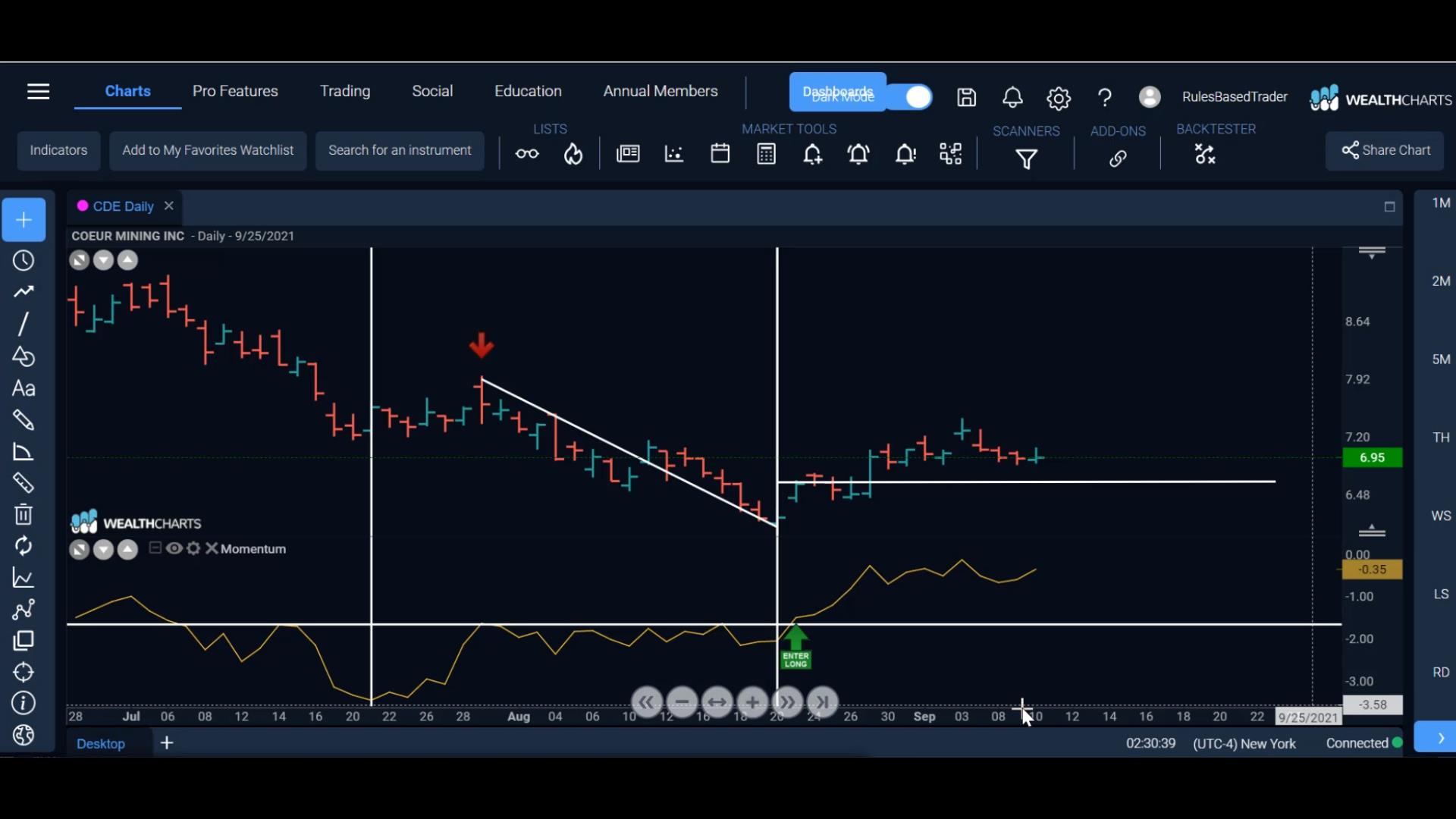Open the Add-ons link icon

coord(1118,158)
